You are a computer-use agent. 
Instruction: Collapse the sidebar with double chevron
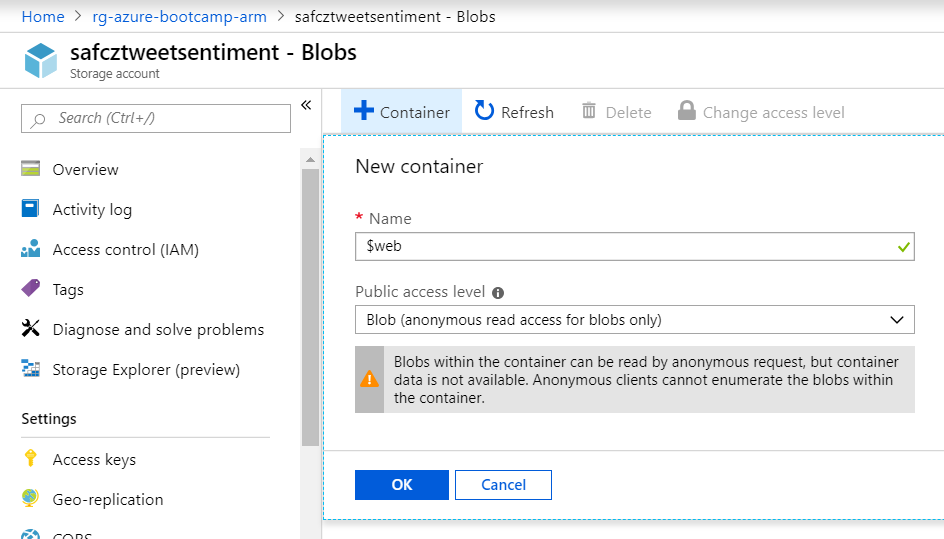click(x=306, y=105)
